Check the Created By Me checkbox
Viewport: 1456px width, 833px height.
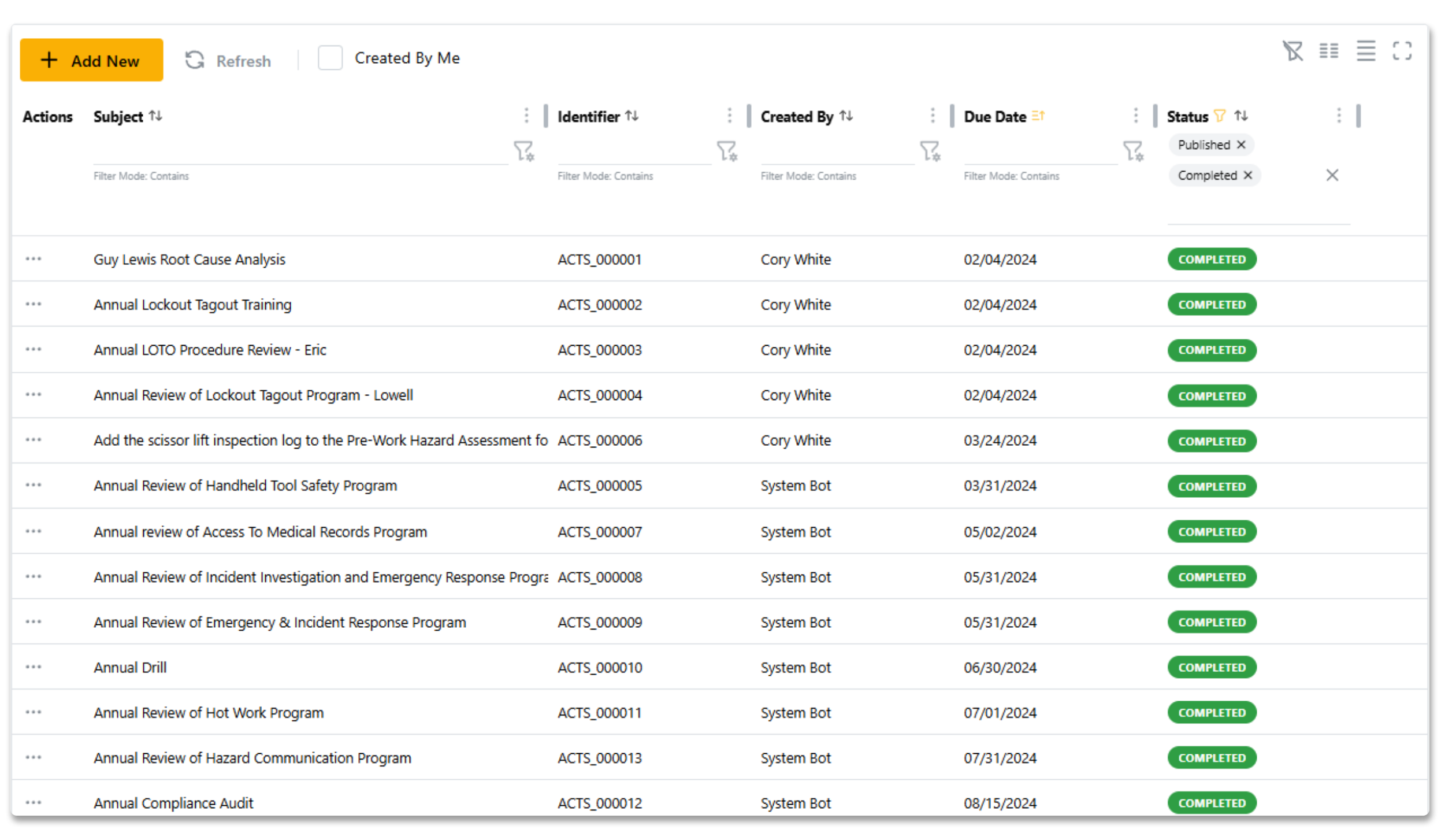(x=330, y=58)
